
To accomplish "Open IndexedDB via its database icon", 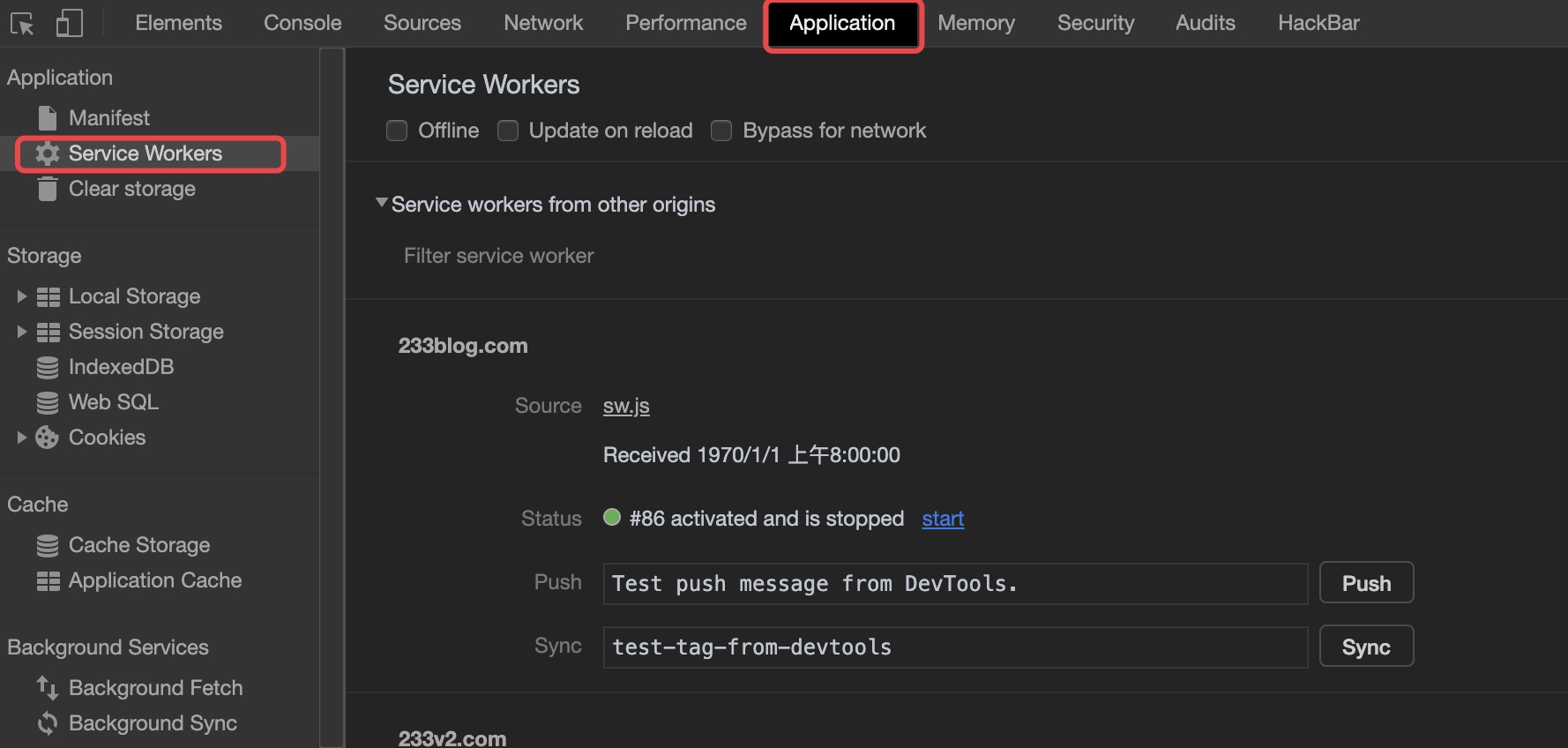I will 48,367.
